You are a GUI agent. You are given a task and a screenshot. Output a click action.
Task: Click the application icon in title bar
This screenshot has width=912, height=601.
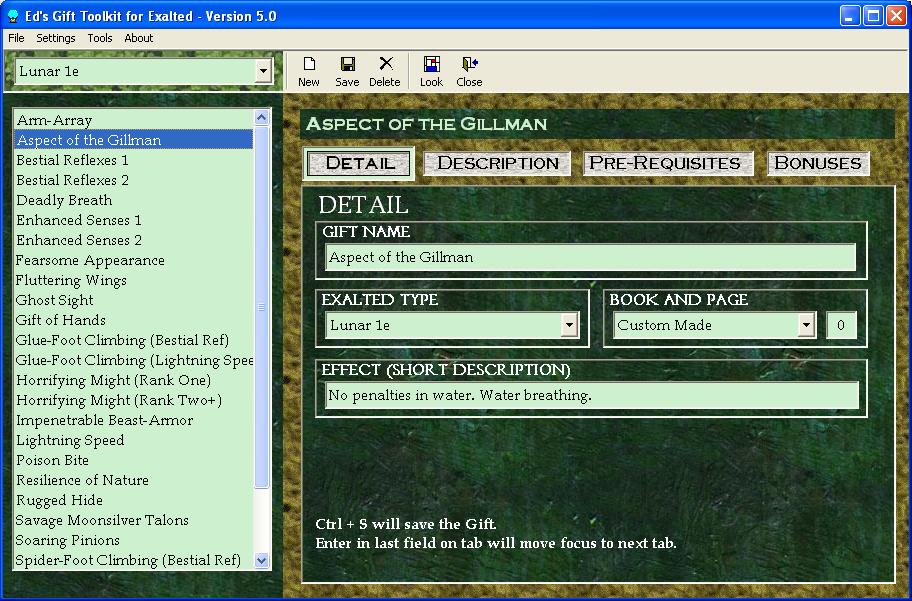tap(12, 16)
